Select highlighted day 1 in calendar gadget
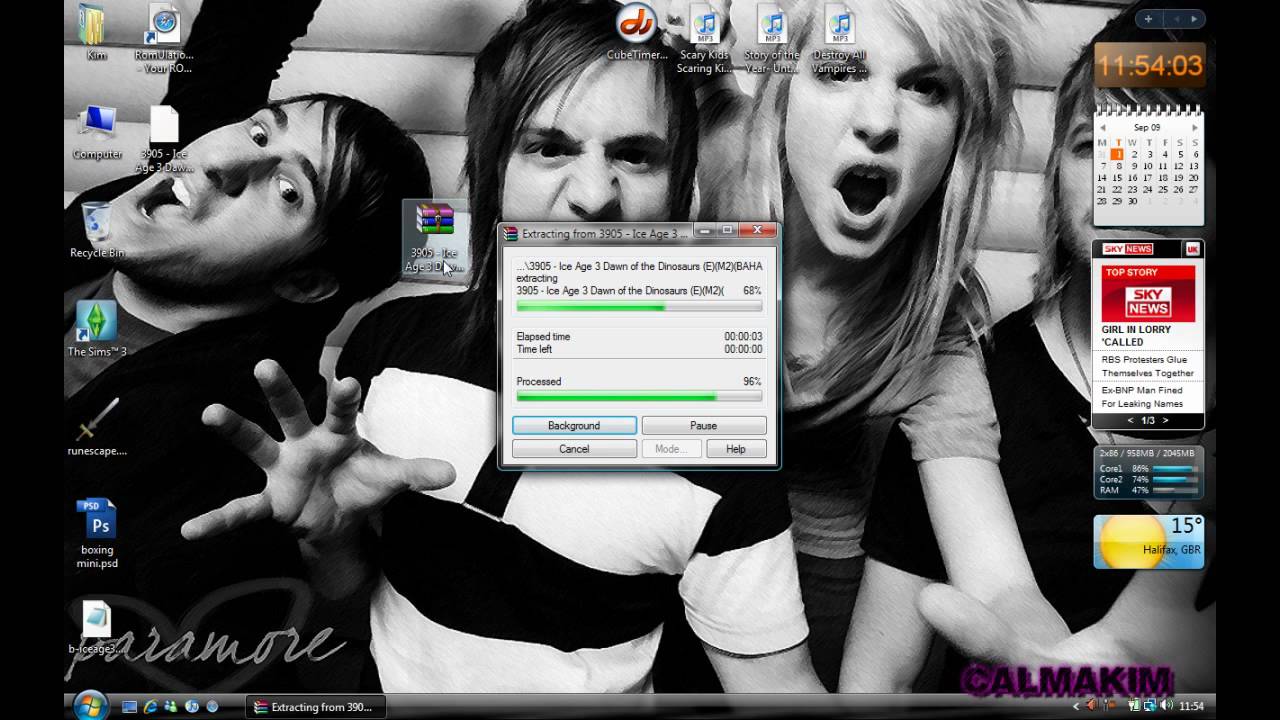 click(1117, 154)
